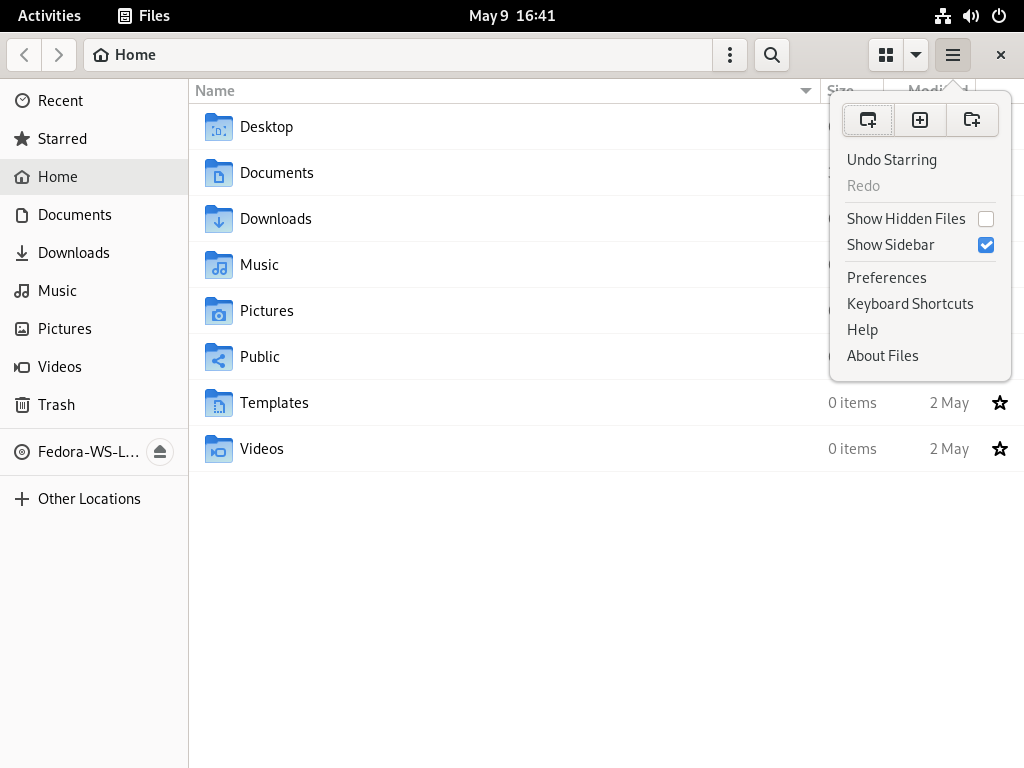
Task: Choose Undo Starring from the menu
Action: coord(892,160)
